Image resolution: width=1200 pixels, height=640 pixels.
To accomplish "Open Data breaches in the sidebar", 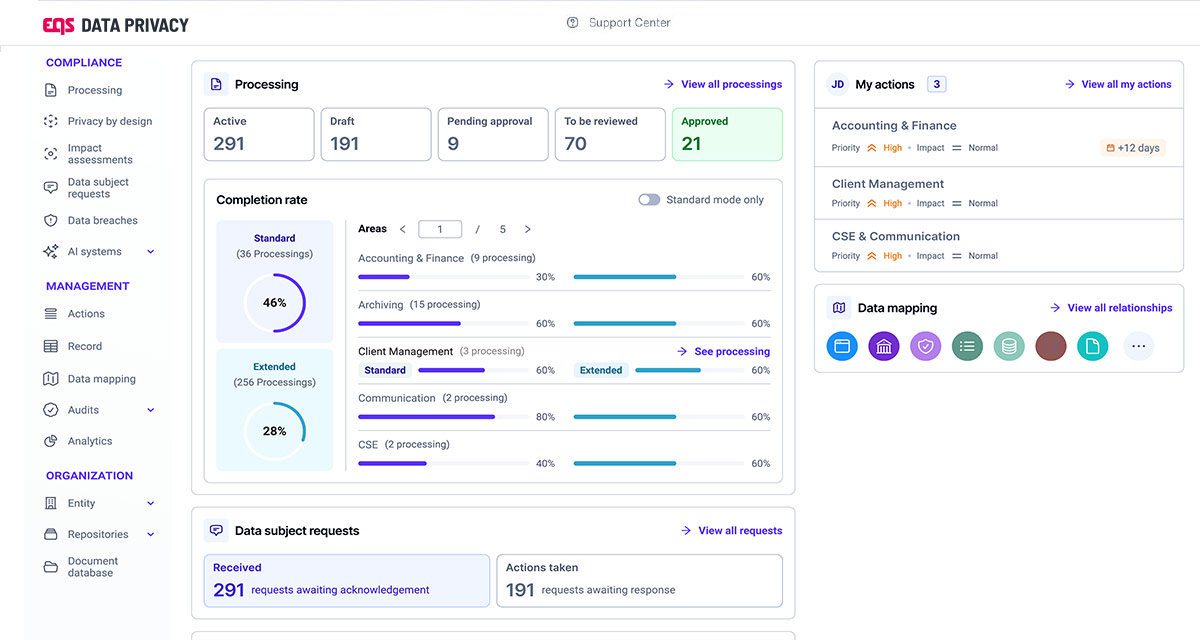I will [x=102, y=221].
